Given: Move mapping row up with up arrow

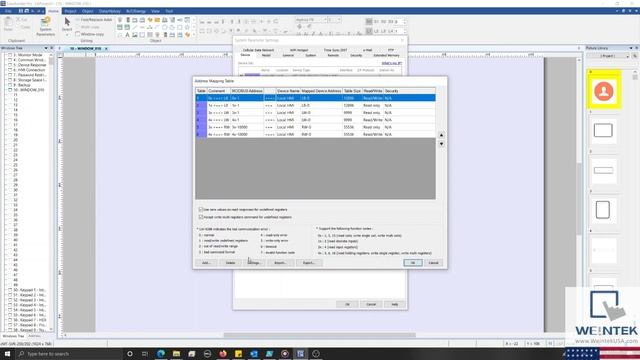Looking at the screenshot, I should [441, 135].
